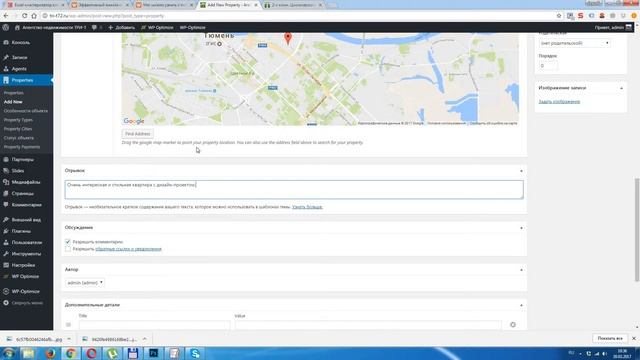Open обратные ссылки и уведомления link
Screen dimensions: 640x360
[x=129, y=249]
